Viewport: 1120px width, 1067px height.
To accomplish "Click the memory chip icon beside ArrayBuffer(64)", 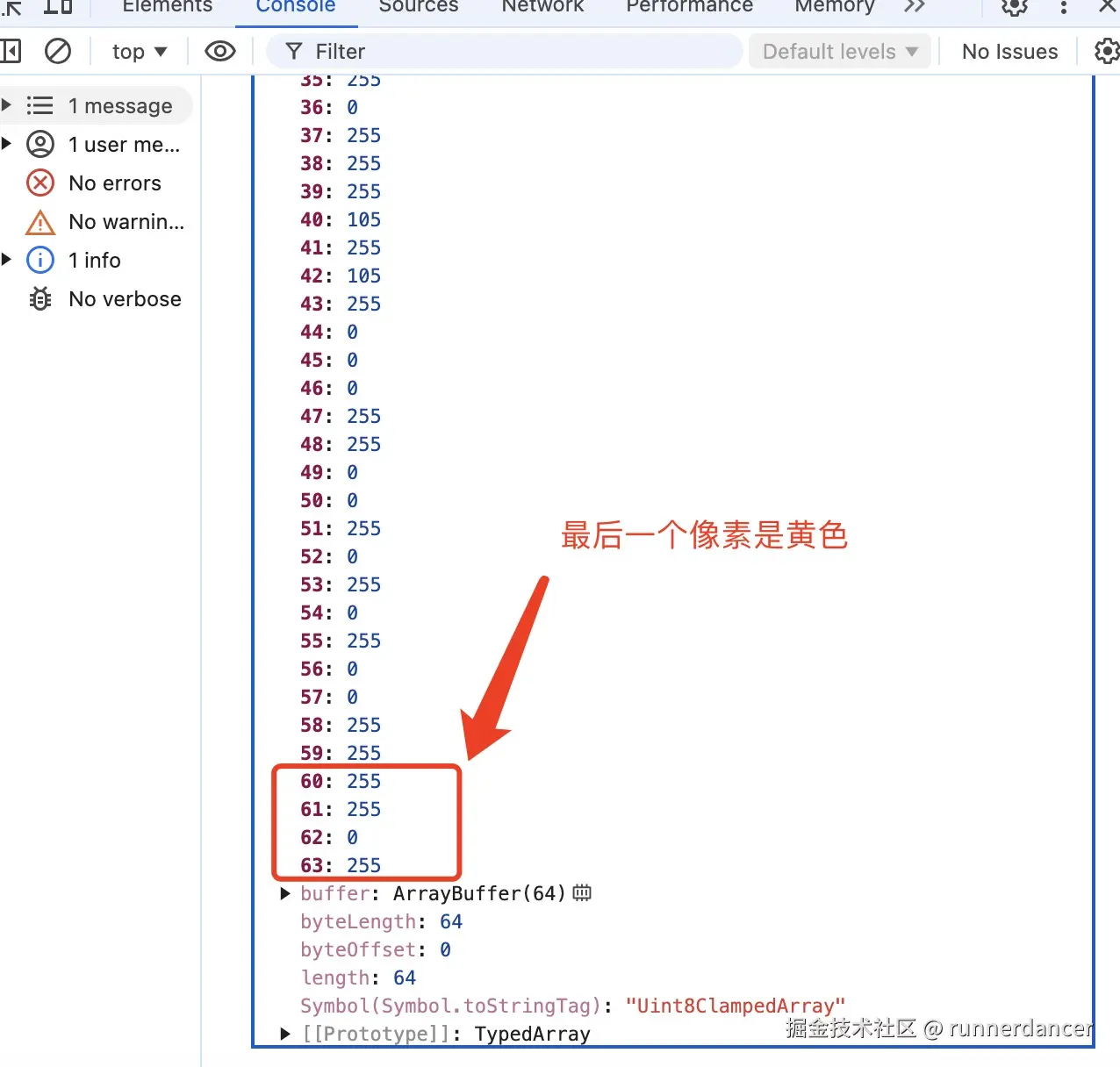I will click(x=582, y=893).
